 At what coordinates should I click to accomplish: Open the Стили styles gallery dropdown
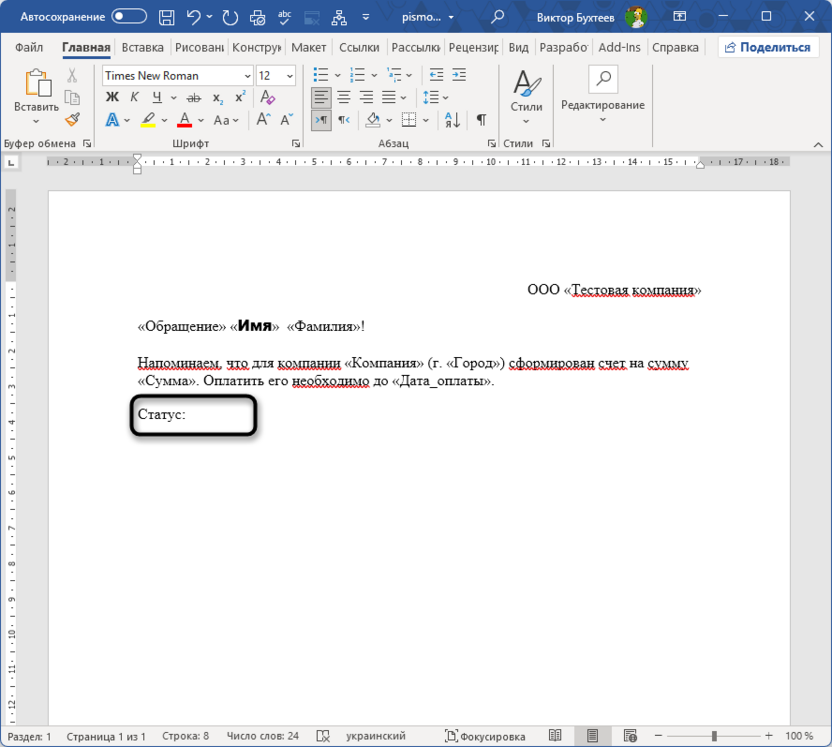(526, 98)
